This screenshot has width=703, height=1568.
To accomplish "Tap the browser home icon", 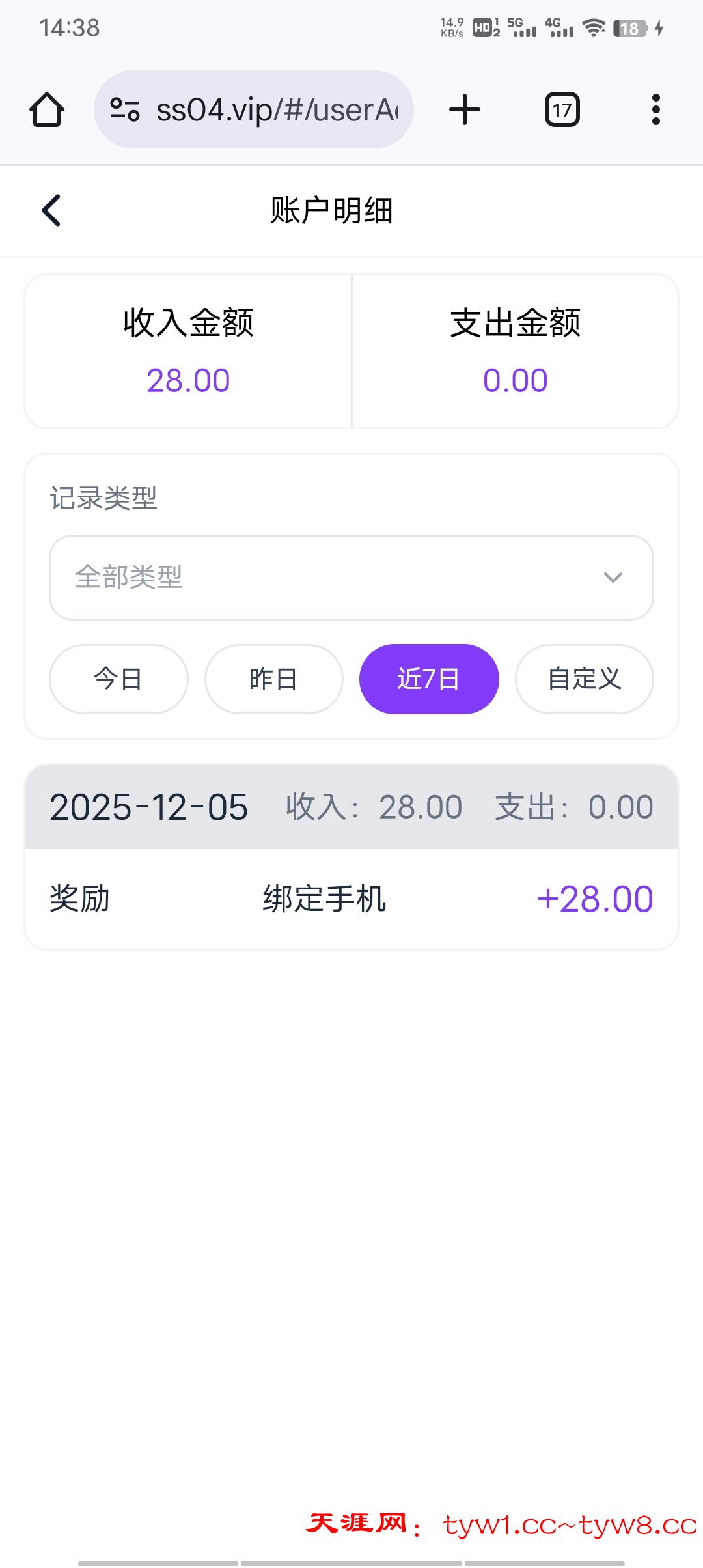I will tap(47, 109).
